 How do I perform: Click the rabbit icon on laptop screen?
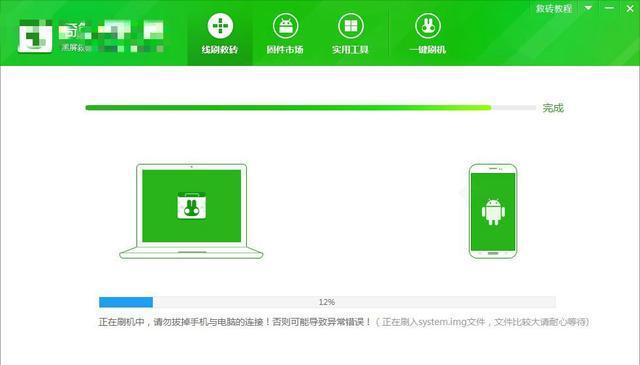pos(191,206)
